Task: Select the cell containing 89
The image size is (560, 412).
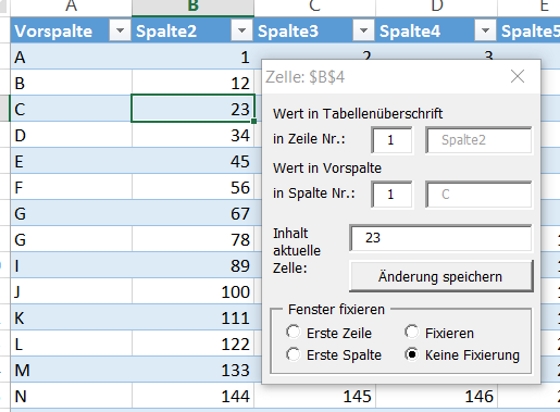Action: (193, 265)
